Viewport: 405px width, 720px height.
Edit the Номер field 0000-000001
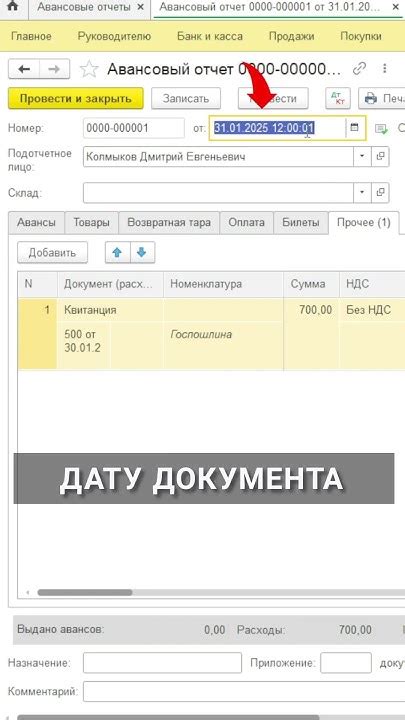(134, 128)
